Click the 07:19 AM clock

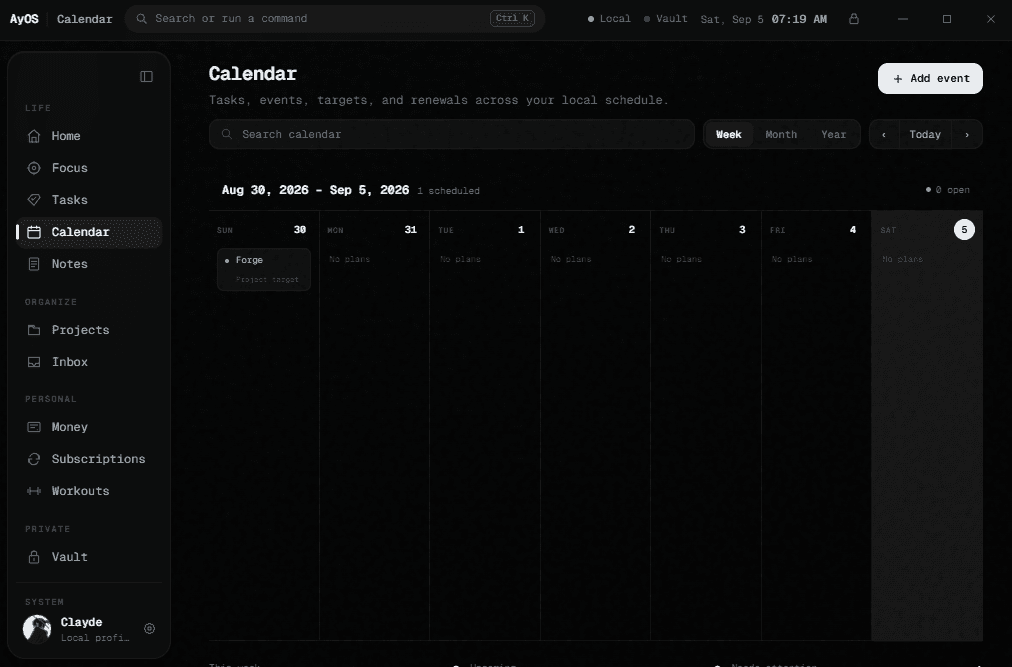799,19
